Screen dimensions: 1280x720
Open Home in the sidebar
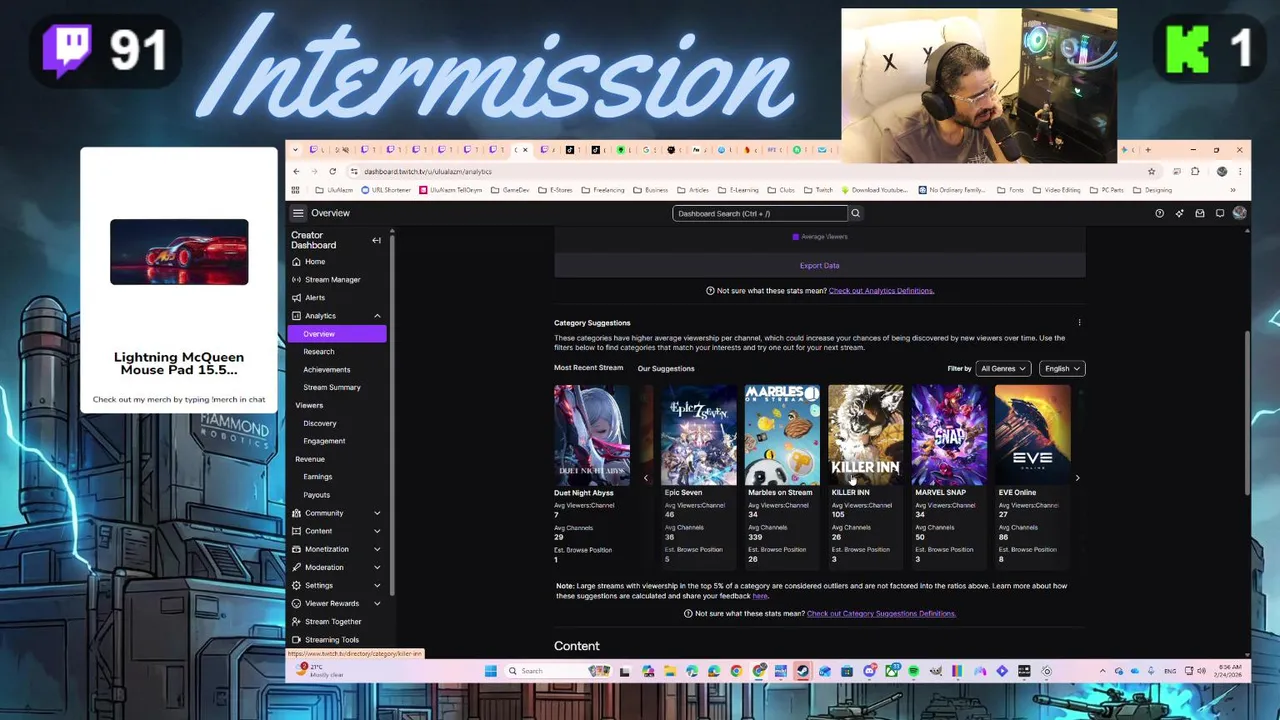[x=315, y=262]
